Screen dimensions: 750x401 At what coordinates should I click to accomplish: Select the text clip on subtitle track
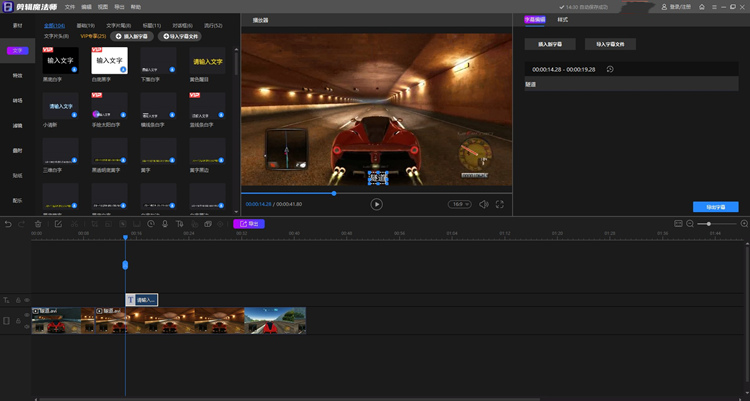[142, 300]
